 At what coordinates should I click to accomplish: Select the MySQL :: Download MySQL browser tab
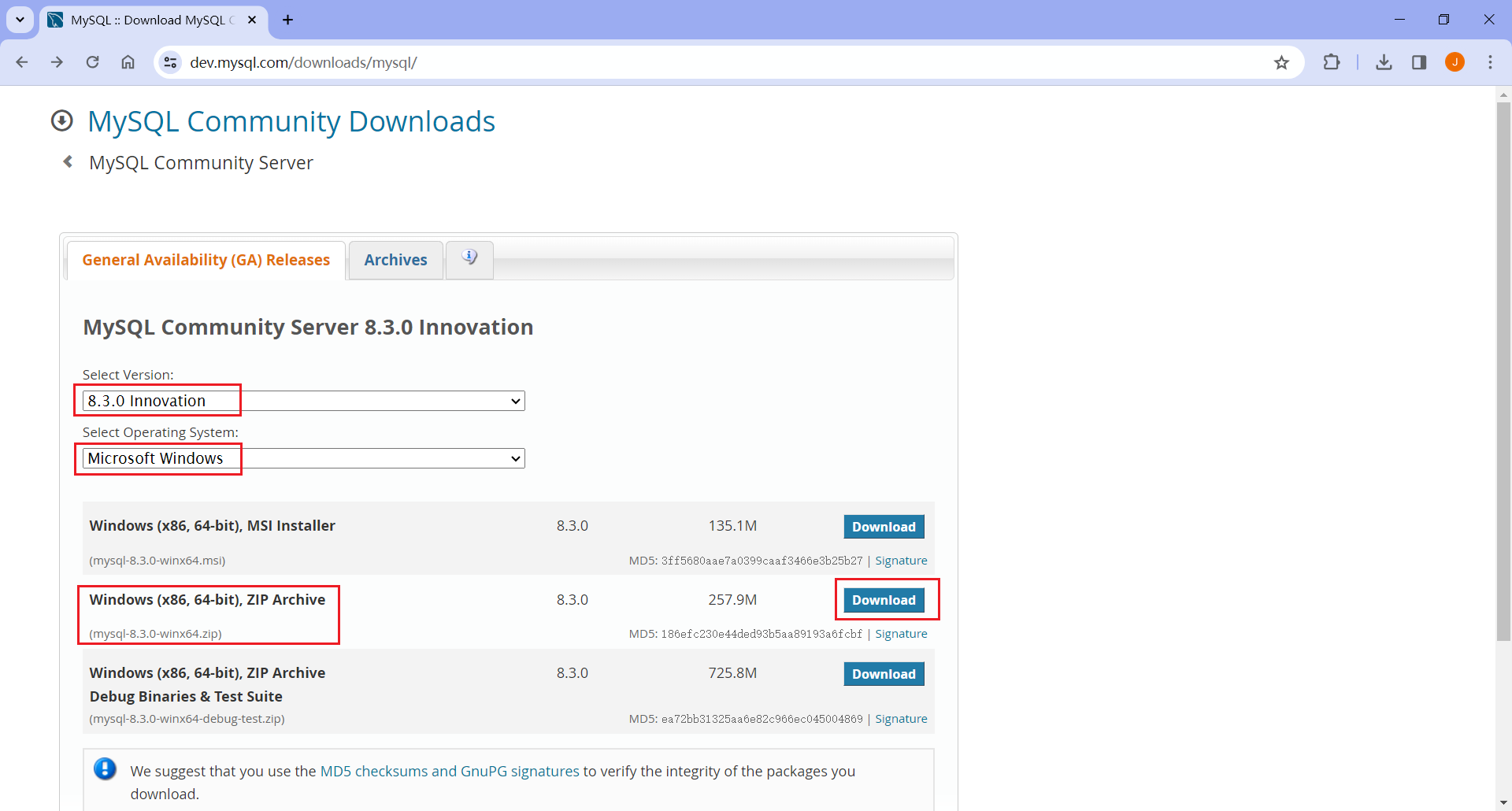pos(153,20)
